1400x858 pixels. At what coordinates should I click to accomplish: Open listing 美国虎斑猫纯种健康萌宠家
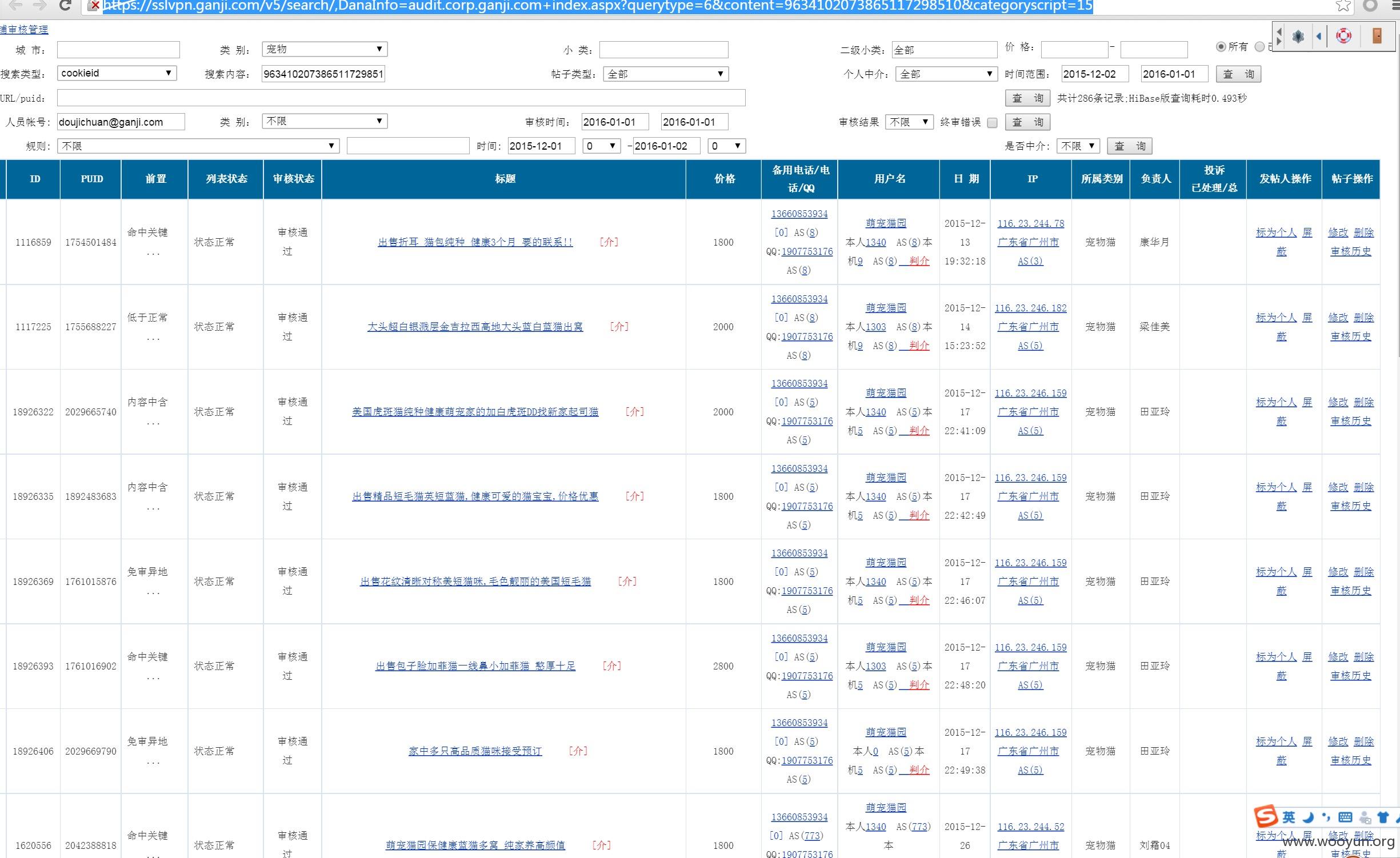(x=475, y=412)
